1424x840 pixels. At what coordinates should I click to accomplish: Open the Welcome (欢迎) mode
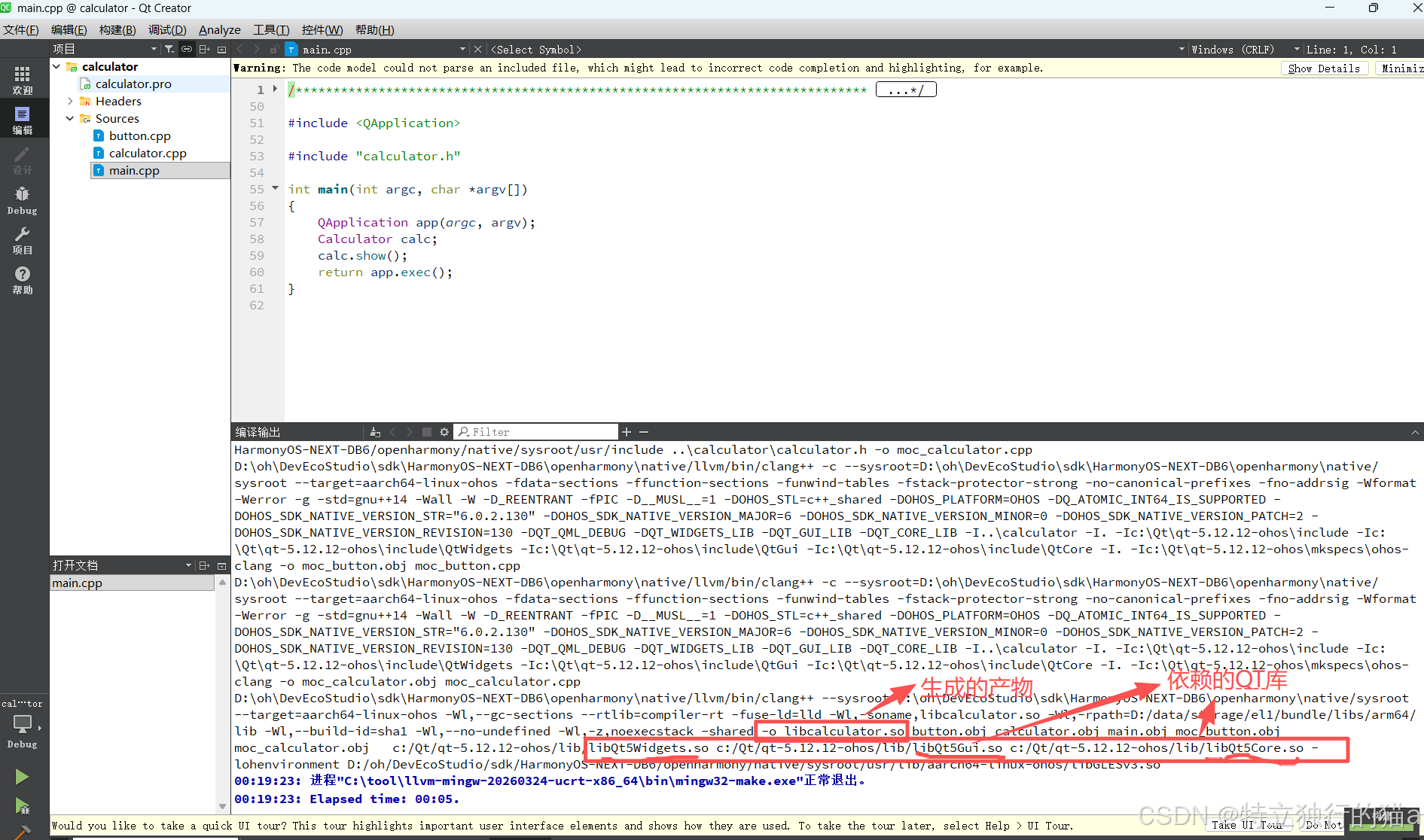click(x=23, y=80)
